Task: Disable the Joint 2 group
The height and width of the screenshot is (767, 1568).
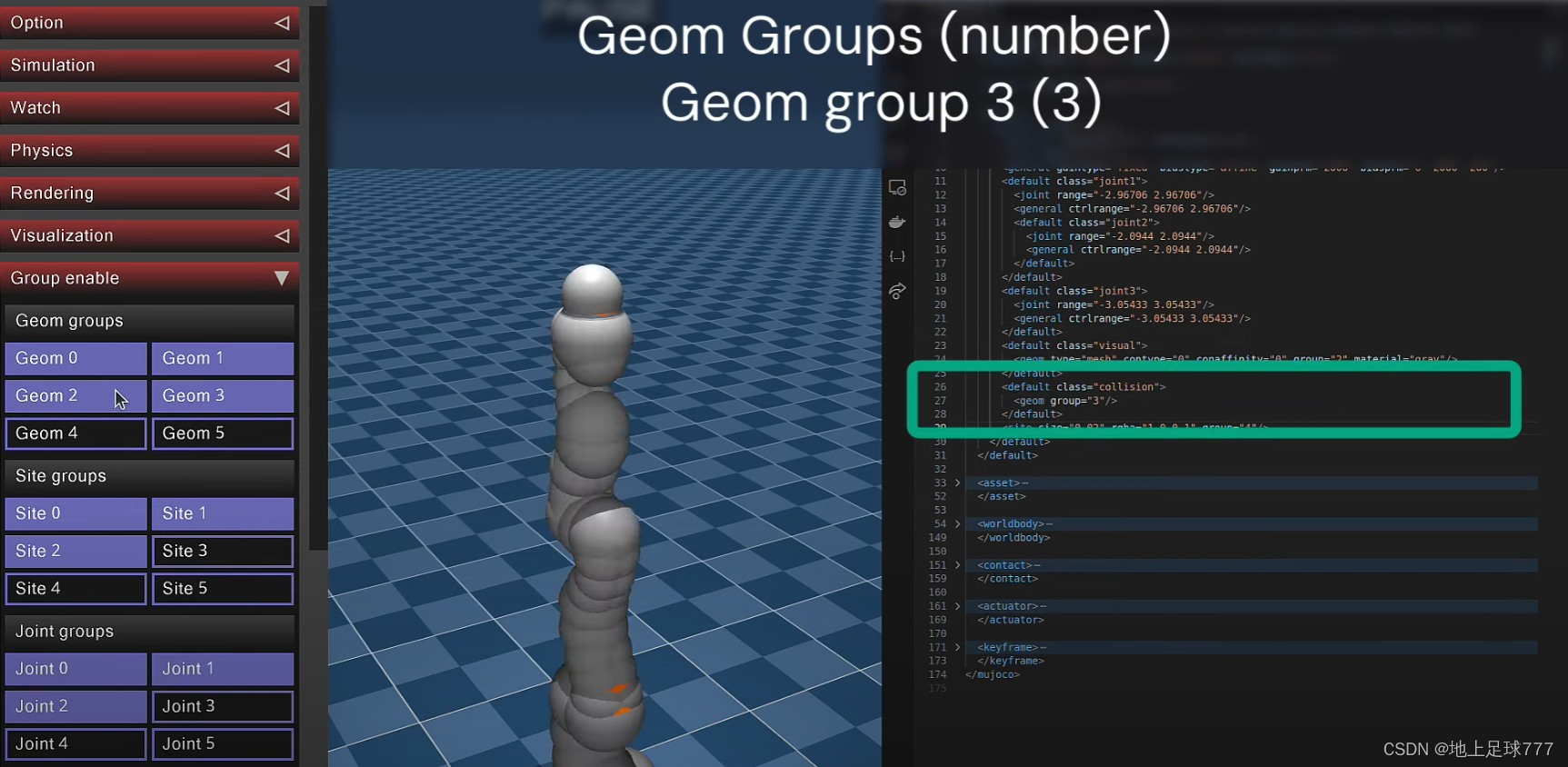Action: coord(75,706)
